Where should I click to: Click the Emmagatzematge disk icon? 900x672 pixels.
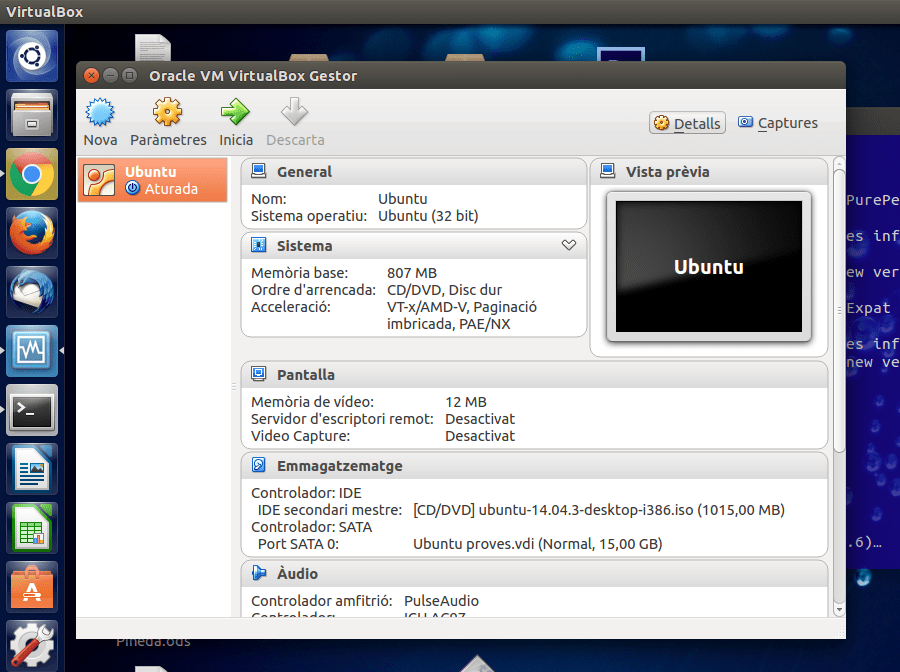tap(259, 465)
